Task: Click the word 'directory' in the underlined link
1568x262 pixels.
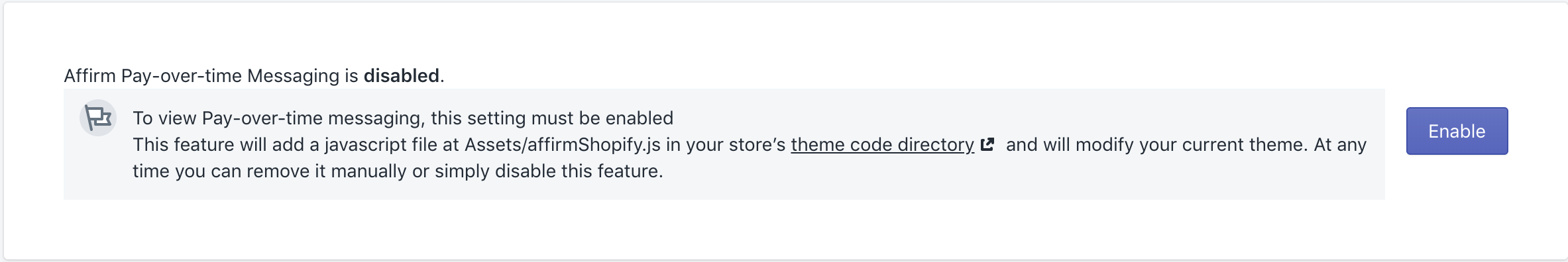Action: coord(933,144)
